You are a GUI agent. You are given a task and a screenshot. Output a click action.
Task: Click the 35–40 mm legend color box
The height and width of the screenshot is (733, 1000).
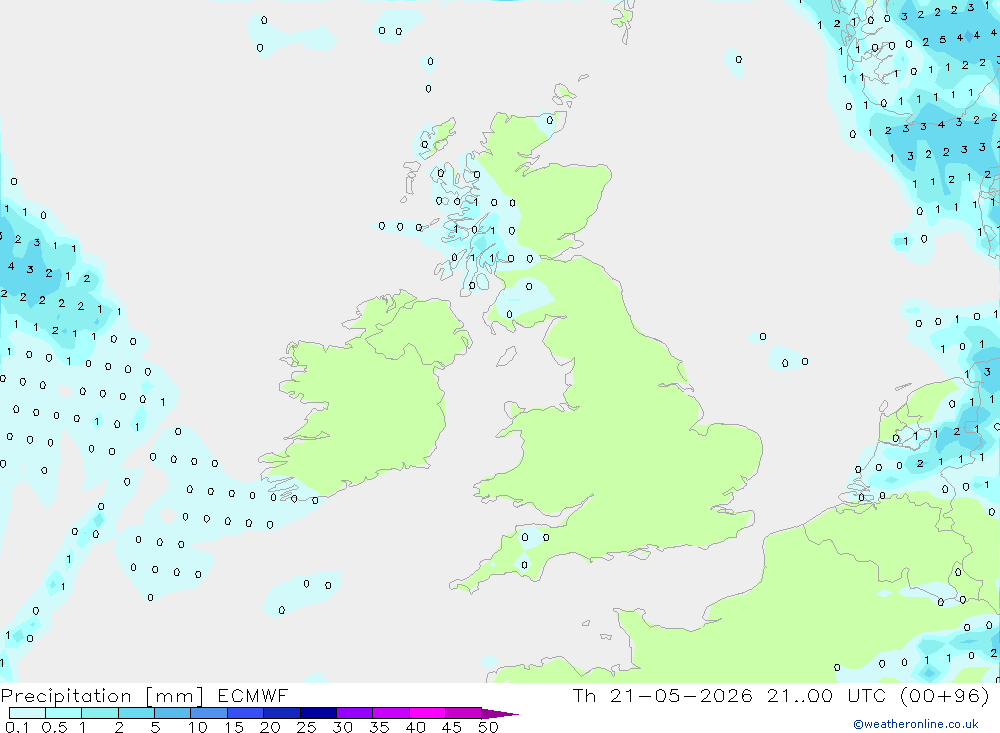[390, 713]
